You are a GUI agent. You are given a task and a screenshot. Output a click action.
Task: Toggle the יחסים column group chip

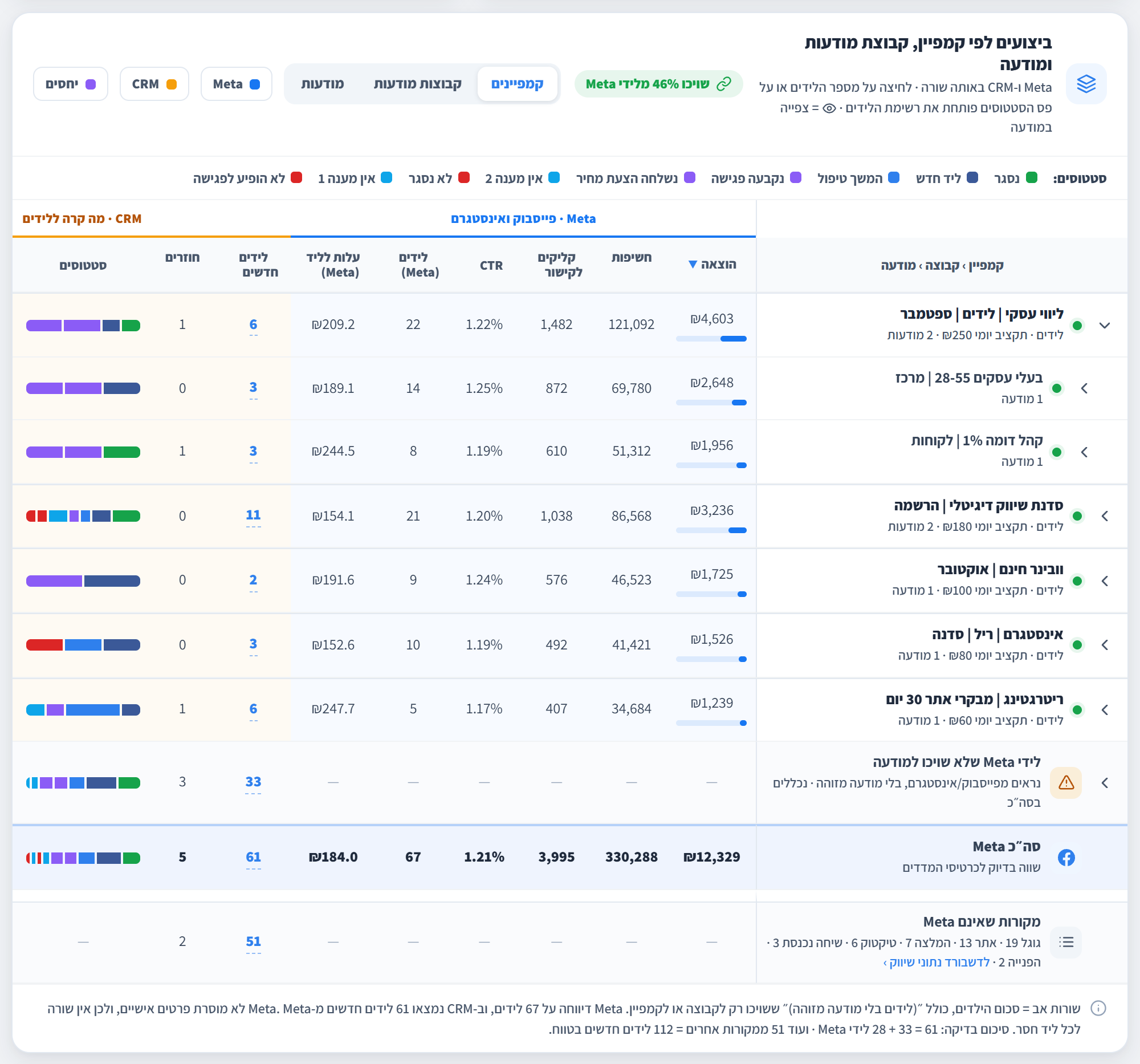point(71,84)
